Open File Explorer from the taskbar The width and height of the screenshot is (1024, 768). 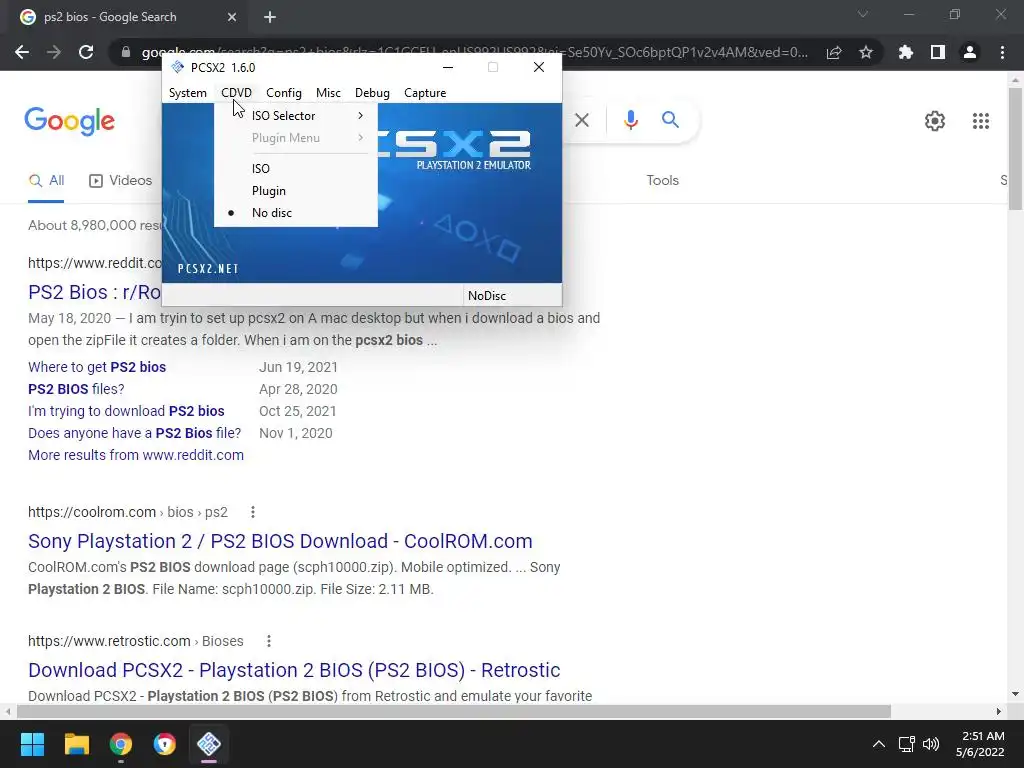[x=76, y=744]
